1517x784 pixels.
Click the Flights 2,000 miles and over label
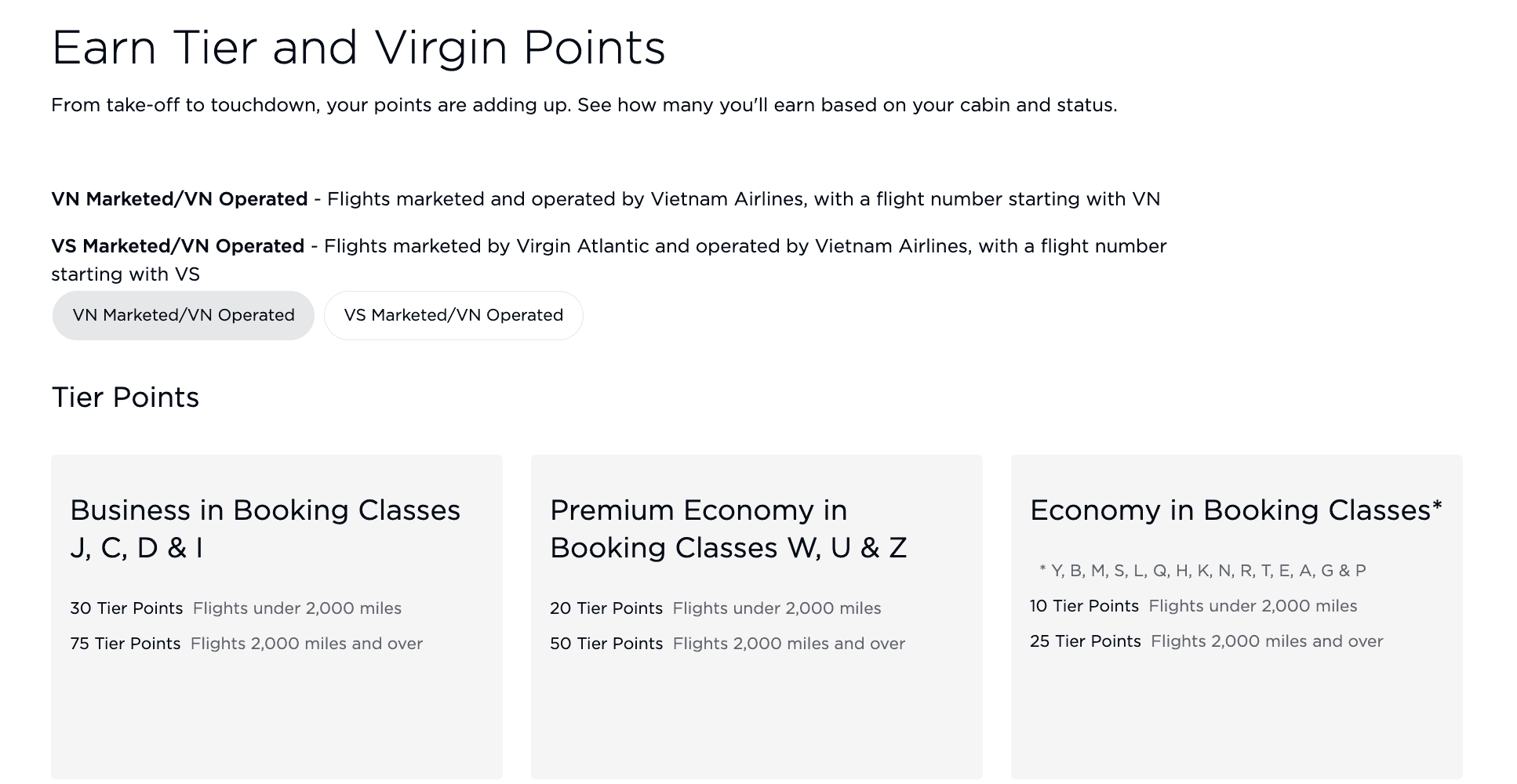[306, 643]
